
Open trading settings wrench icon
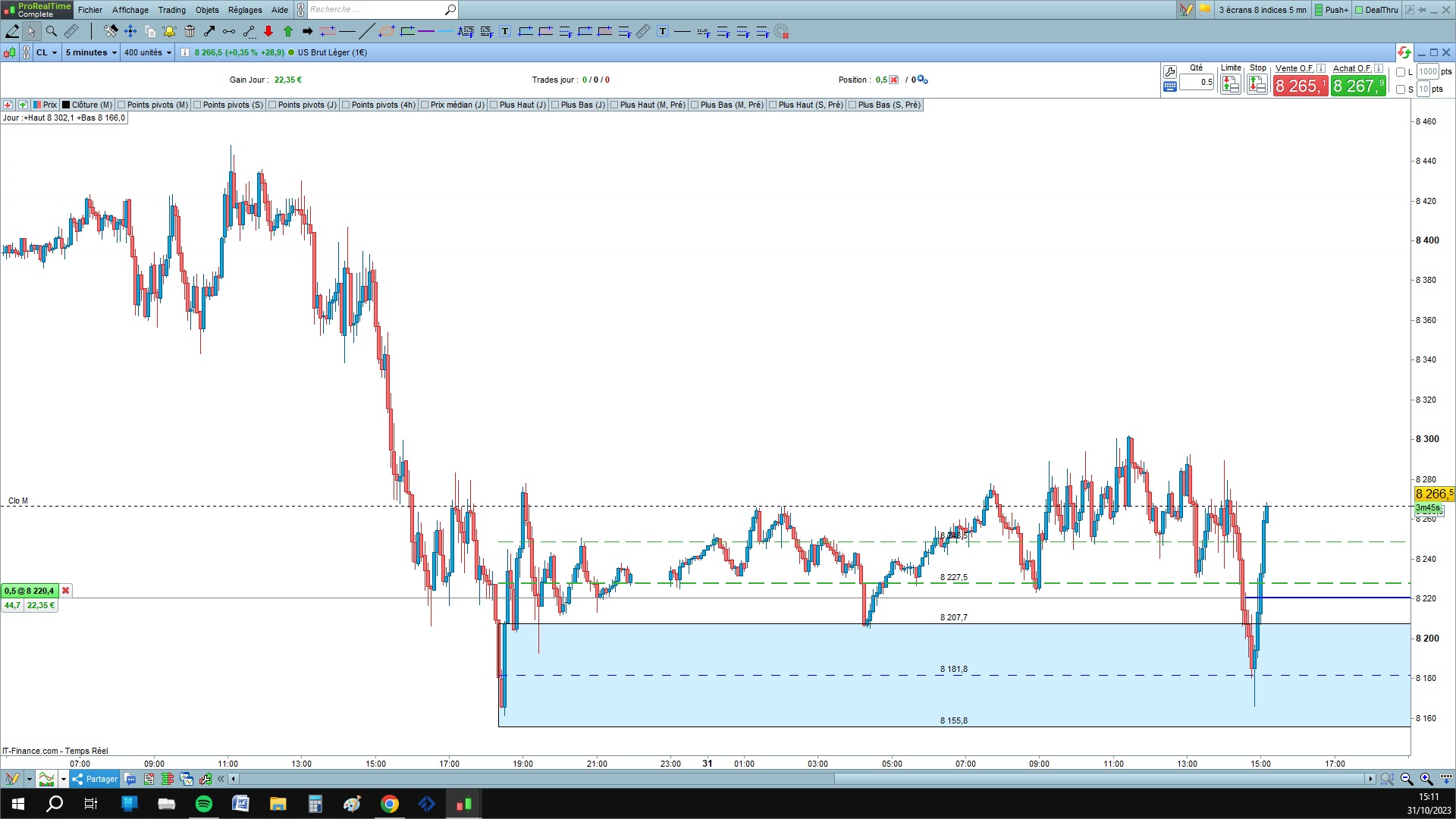(x=1169, y=72)
